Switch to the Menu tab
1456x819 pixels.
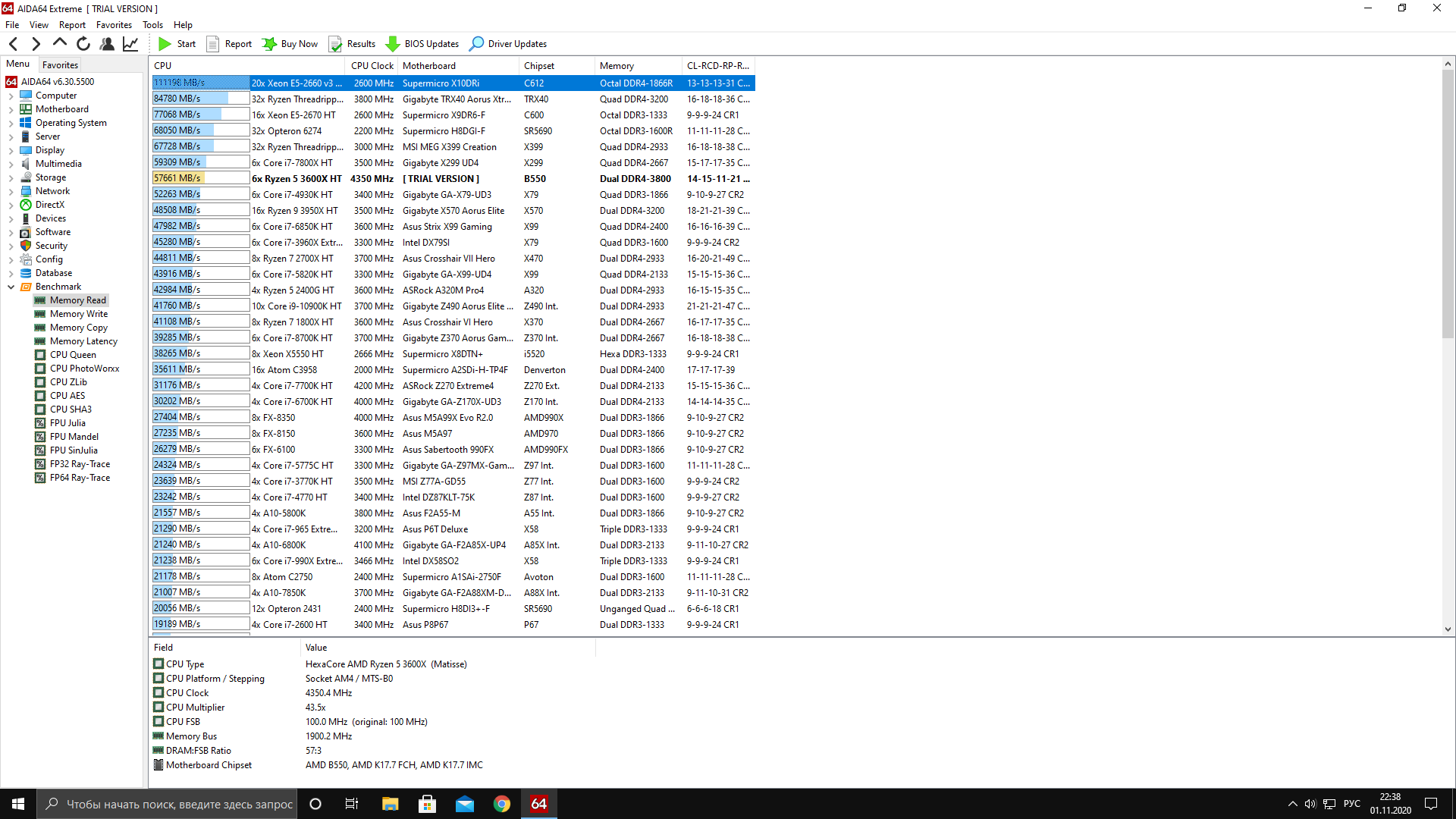[18, 64]
